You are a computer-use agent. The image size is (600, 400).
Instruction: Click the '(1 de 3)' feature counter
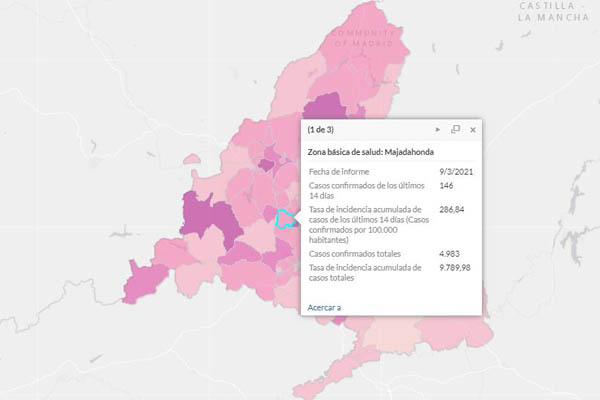point(322,130)
